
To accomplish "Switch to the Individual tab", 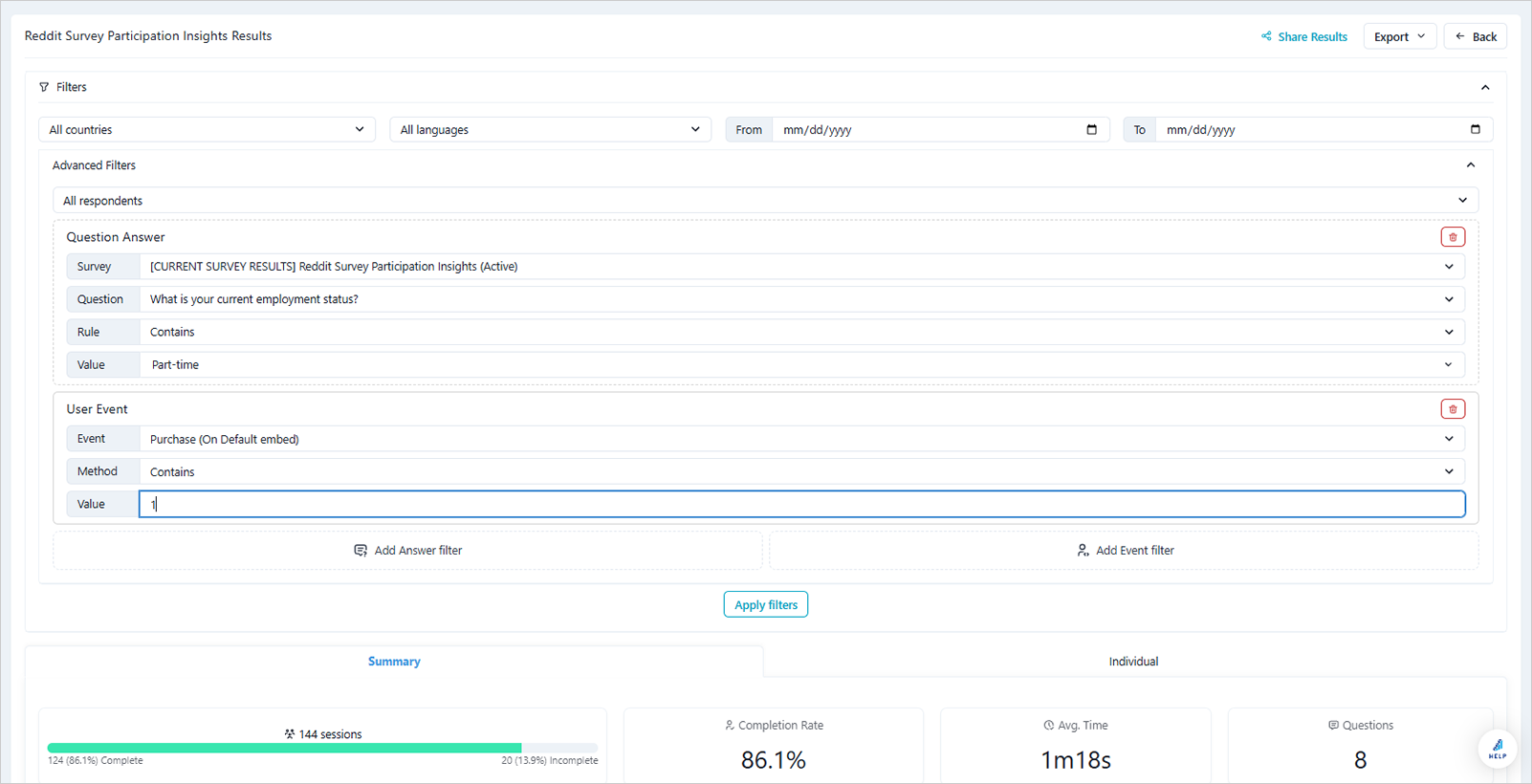I will [1134, 662].
